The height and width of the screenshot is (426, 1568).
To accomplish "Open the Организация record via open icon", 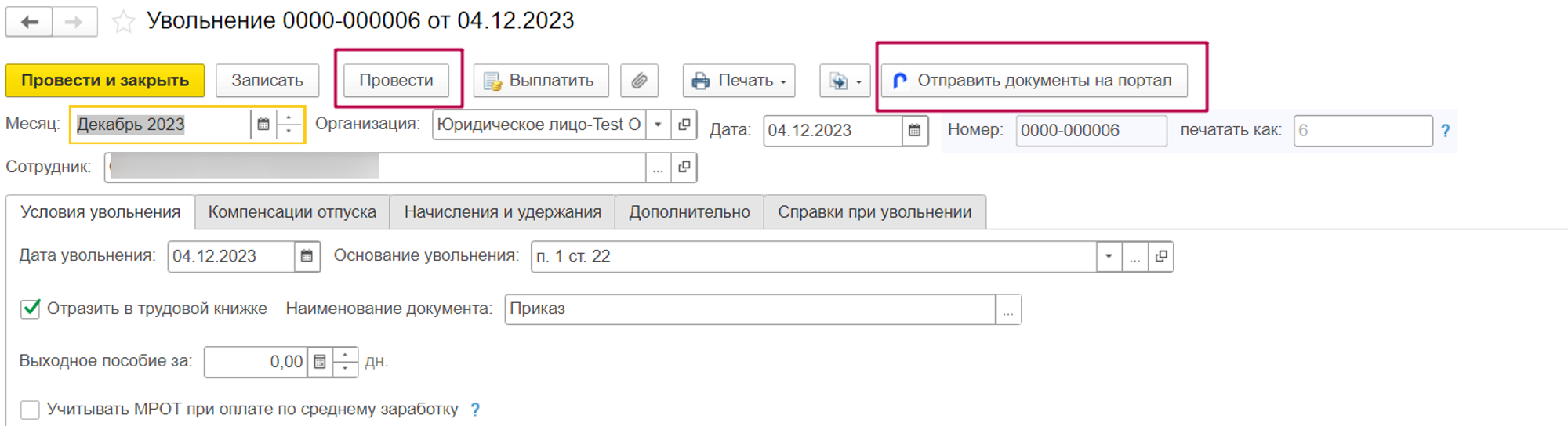I will pyautogui.click(x=684, y=125).
